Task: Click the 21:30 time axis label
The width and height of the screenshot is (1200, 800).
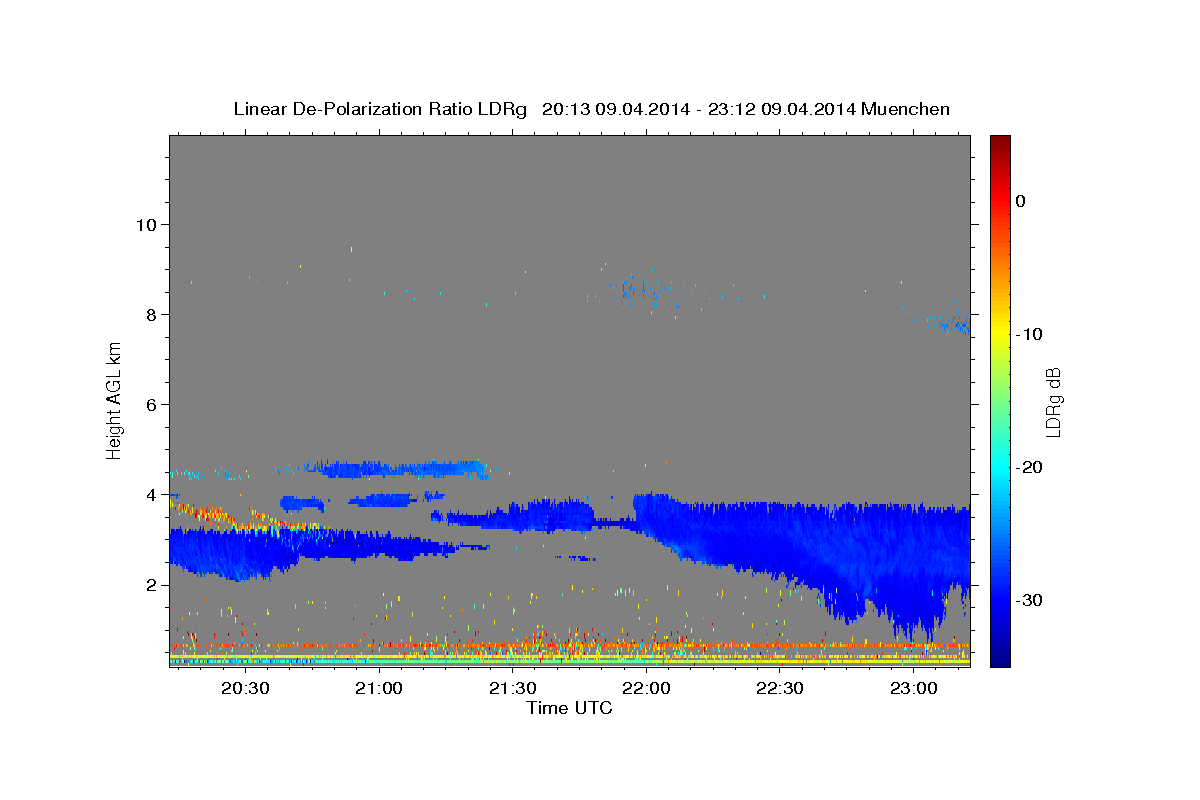Action: pos(513,688)
